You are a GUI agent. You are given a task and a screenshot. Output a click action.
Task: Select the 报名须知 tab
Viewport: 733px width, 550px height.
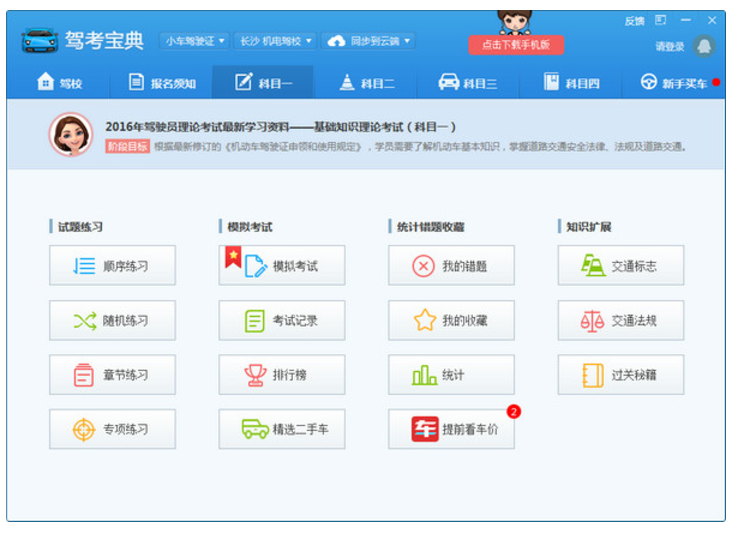pyautogui.click(x=162, y=83)
